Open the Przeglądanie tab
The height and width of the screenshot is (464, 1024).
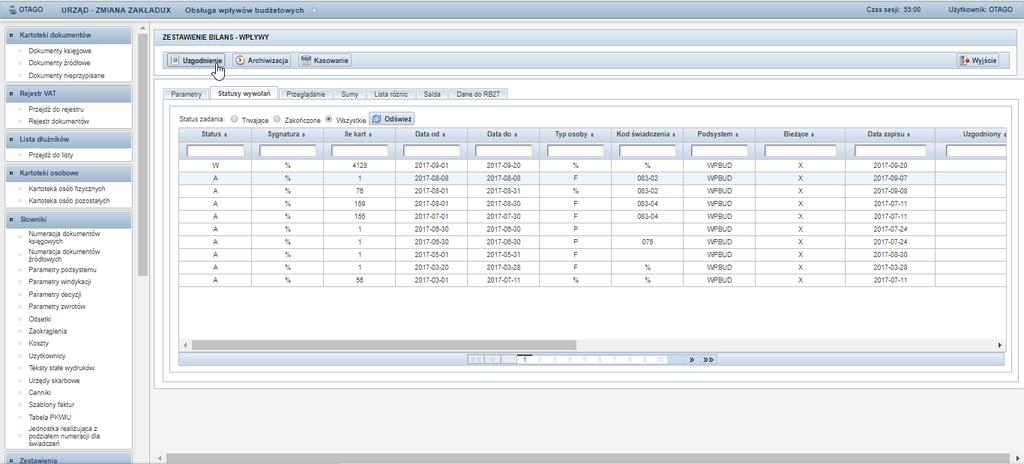pos(306,94)
